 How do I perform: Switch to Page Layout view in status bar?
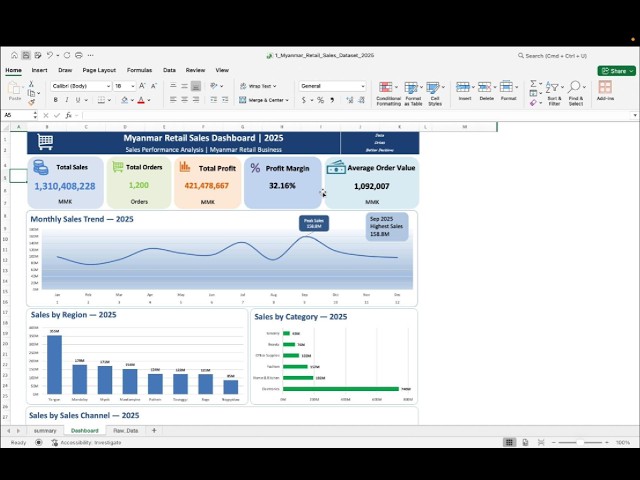tap(525, 442)
